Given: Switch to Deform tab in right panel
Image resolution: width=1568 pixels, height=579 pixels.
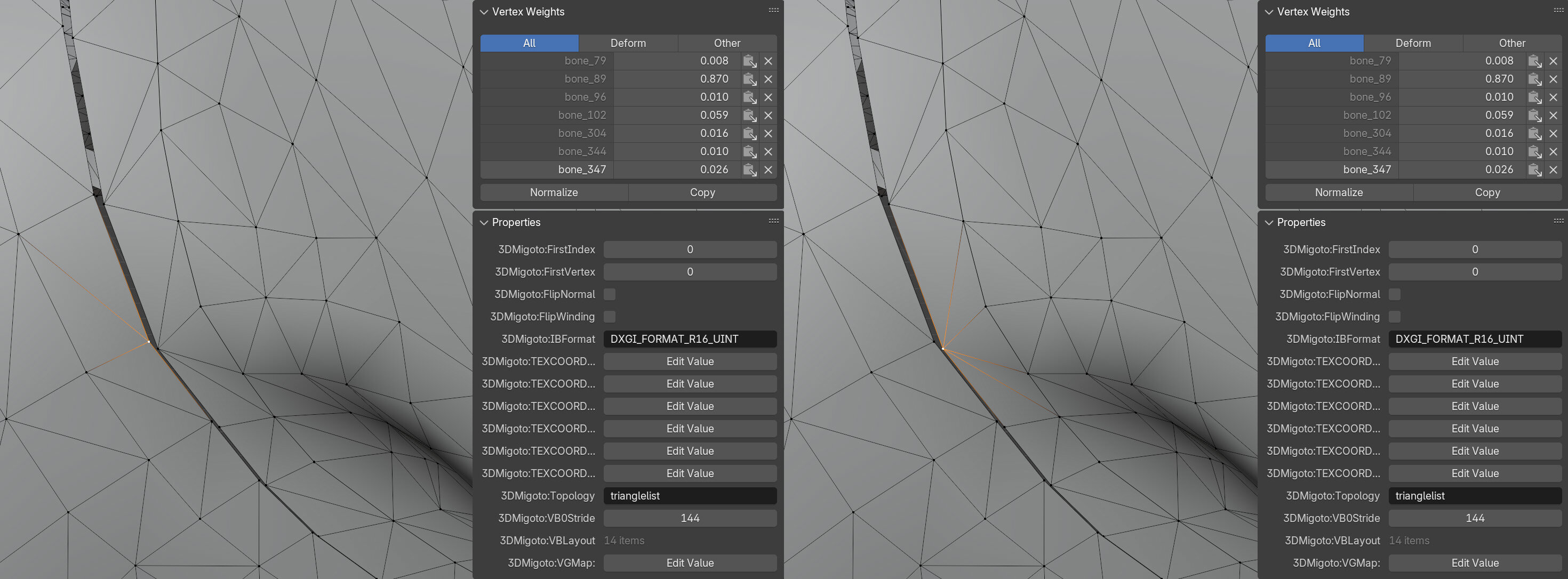Looking at the screenshot, I should click(1413, 43).
